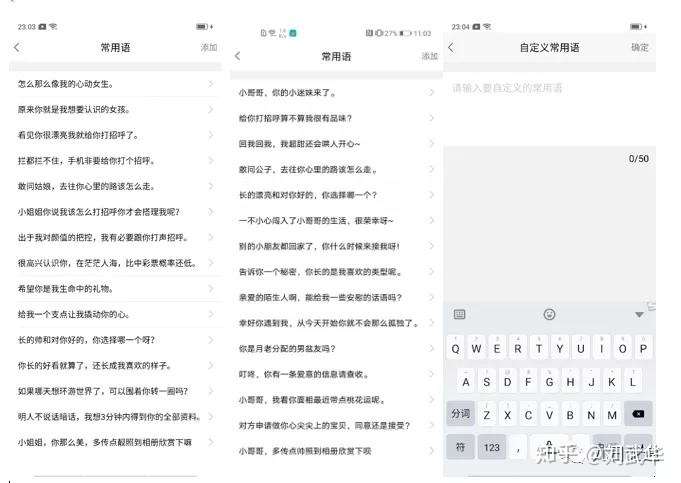Go back from the 常用语 screen showing 11:03
Viewport: 681px width, 483px height.
point(238,56)
